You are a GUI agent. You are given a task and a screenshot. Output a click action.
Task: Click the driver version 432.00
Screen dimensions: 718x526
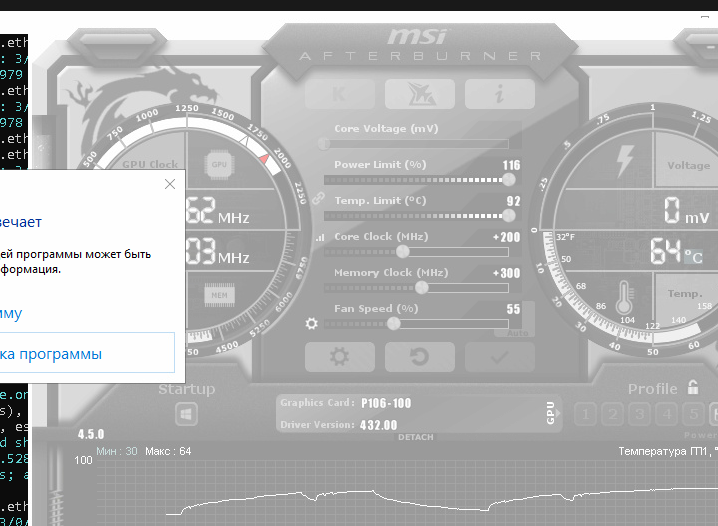(379, 425)
